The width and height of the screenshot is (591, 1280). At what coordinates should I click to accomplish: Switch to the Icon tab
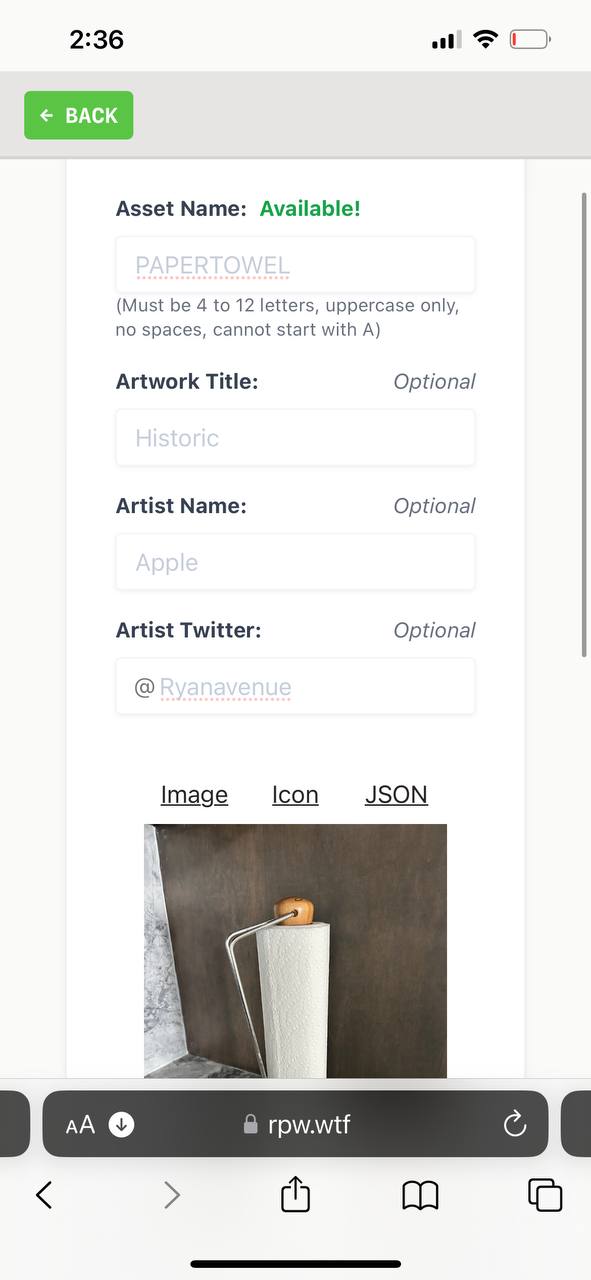point(295,794)
